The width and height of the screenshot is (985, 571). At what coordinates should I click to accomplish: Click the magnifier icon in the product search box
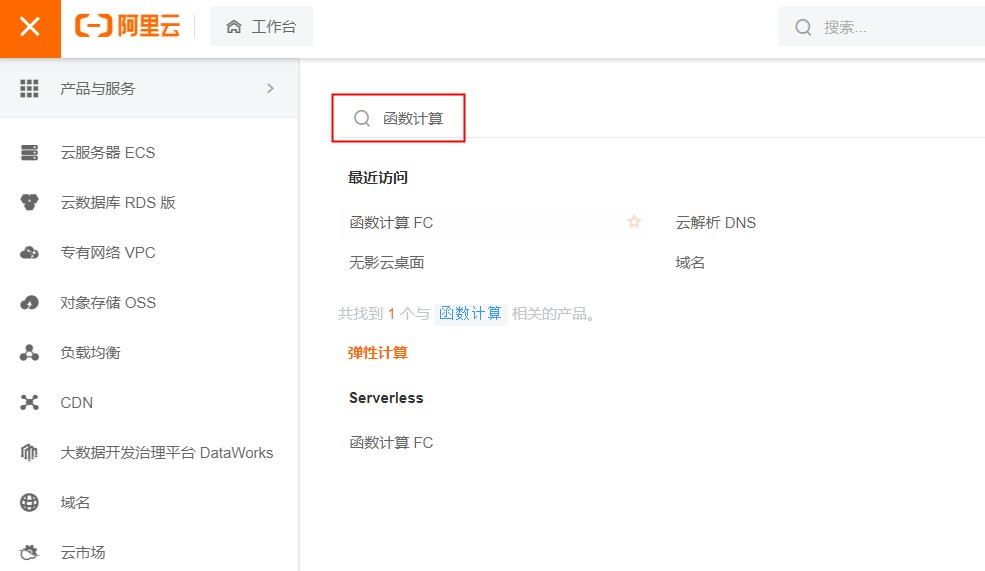point(362,118)
